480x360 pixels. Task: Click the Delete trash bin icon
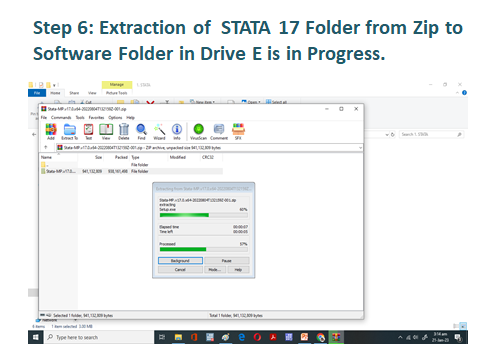click(124, 131)
